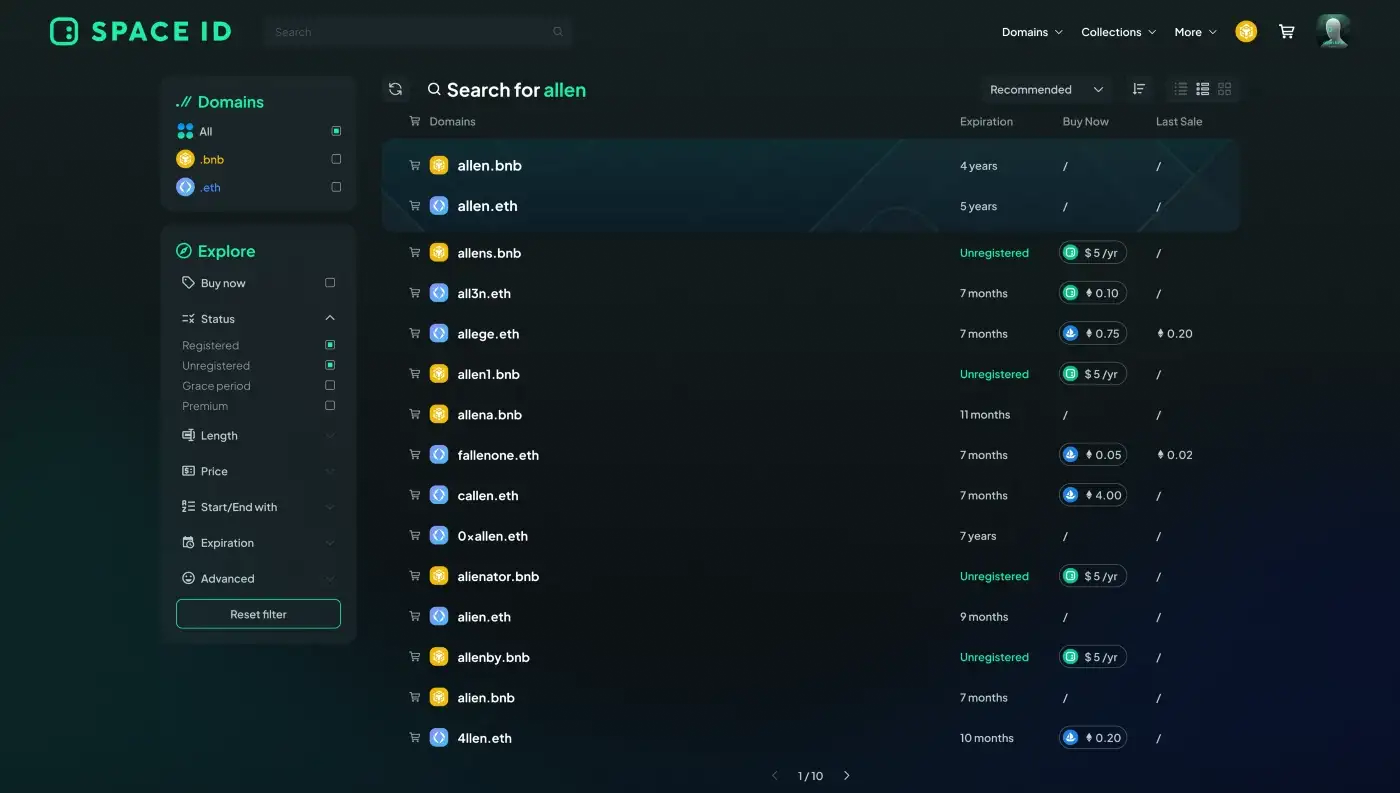Click the sort order icon

click(1138, 89)
